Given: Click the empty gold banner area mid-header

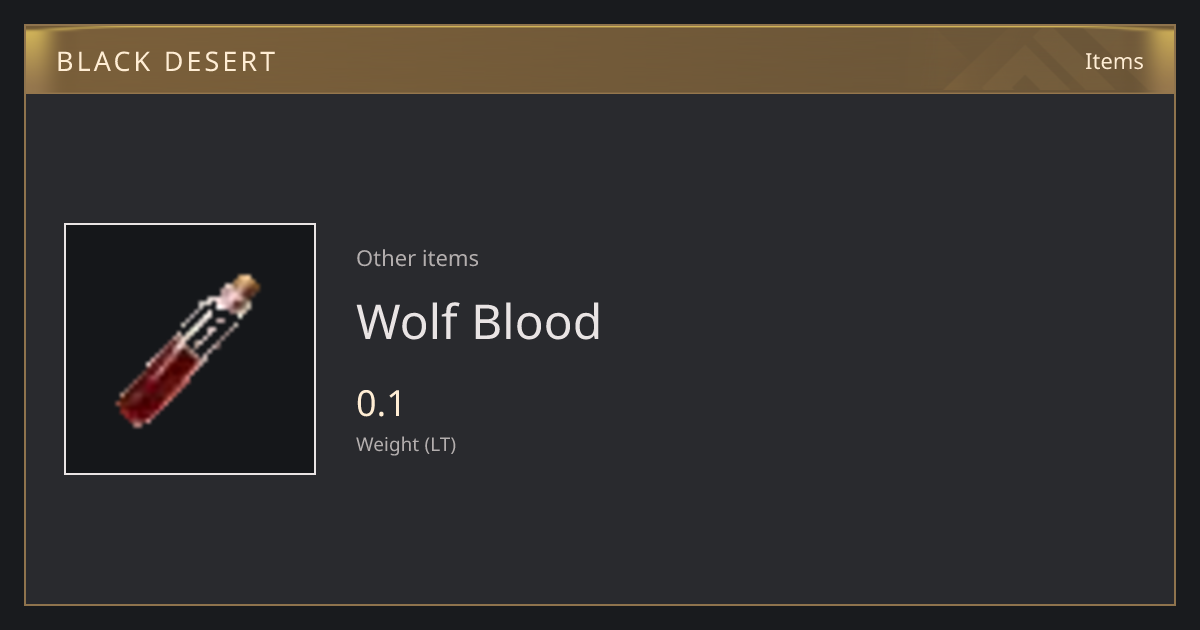Looking at the screenshot, I should tap(600, 60).
